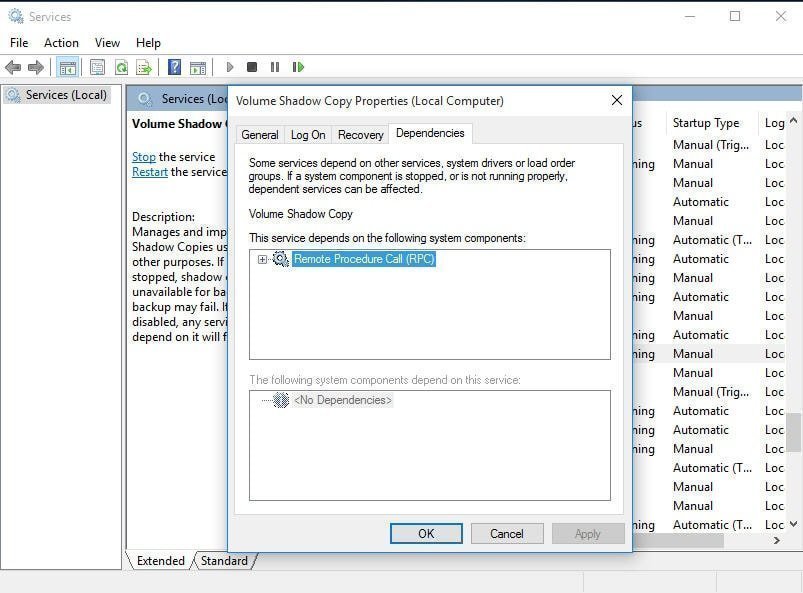The width and height of the screenshot is (803, 593).
Task: Expand the Remote Procedure Call (RPC) node
Action: tap(262, 260)
